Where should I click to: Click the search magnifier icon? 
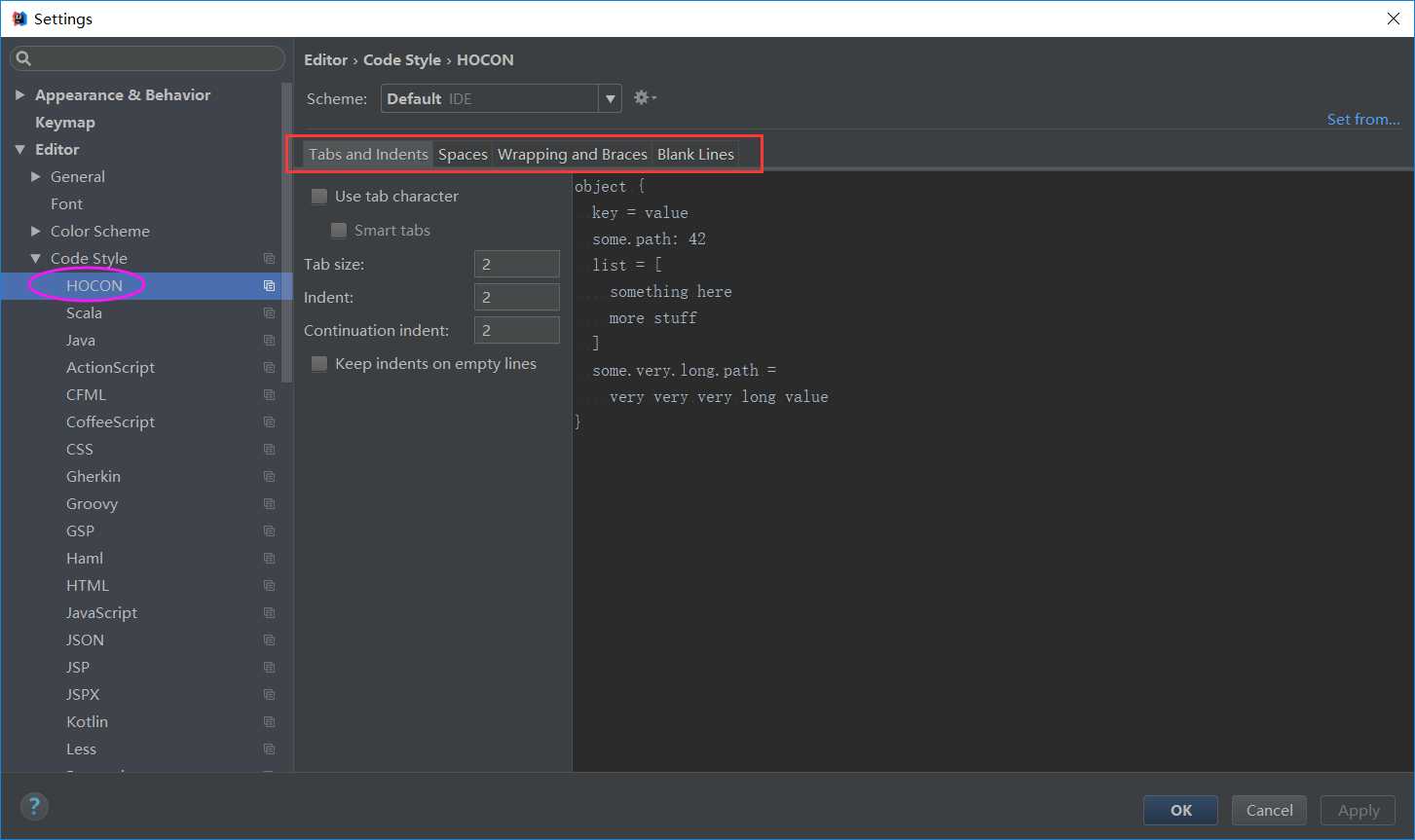(24, 58)
